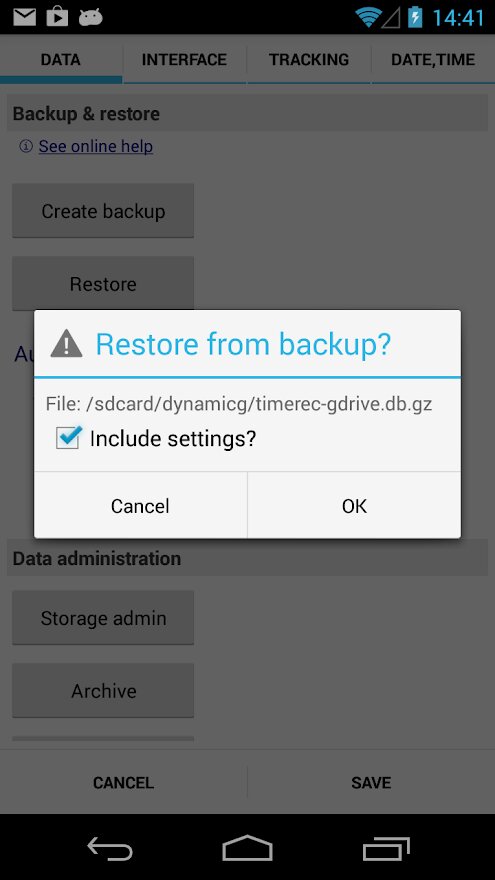Uncheck the Include settings checkbox
The width and height of the screenshot is (495, 880).
point(68,438)
